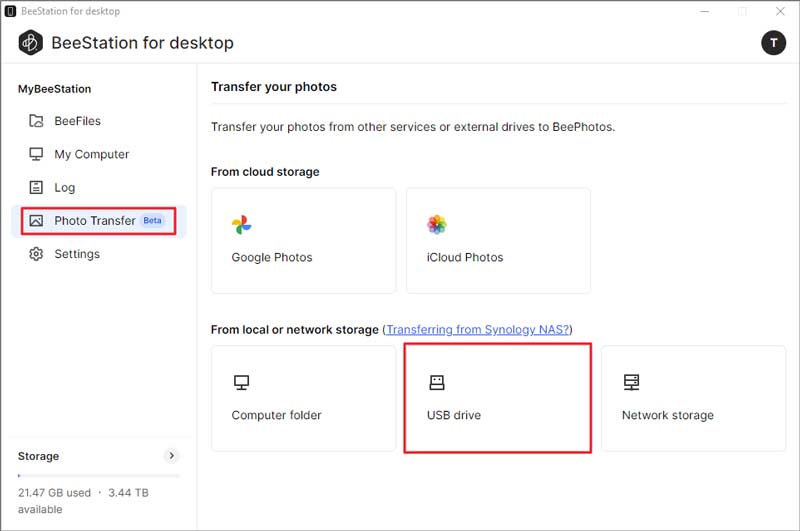This screenshot has height=531, width=800.
Task: Click the BeeFiles folder icon
Action: tap(36, 121)
